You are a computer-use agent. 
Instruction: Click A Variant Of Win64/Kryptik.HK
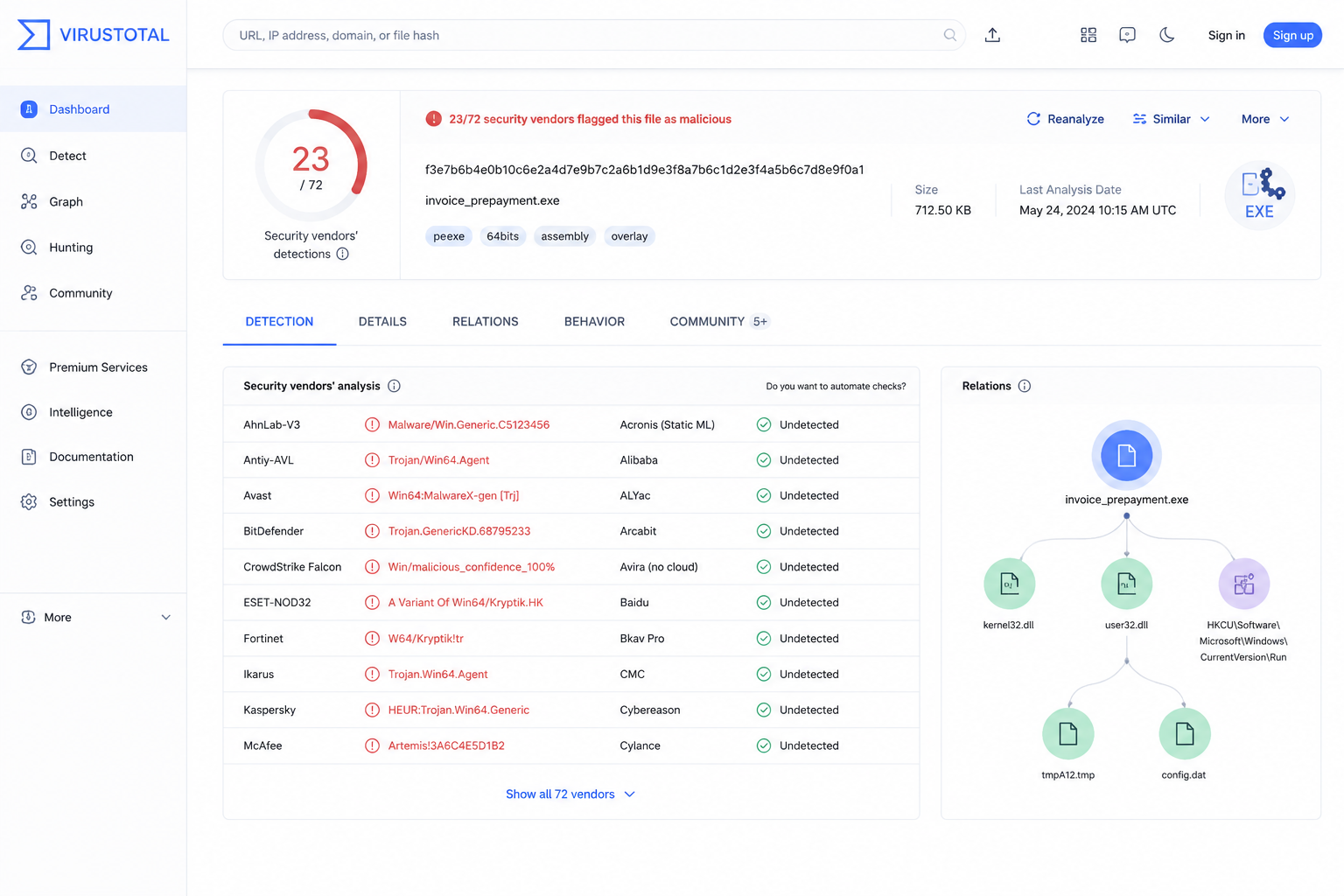pos(465,603)
